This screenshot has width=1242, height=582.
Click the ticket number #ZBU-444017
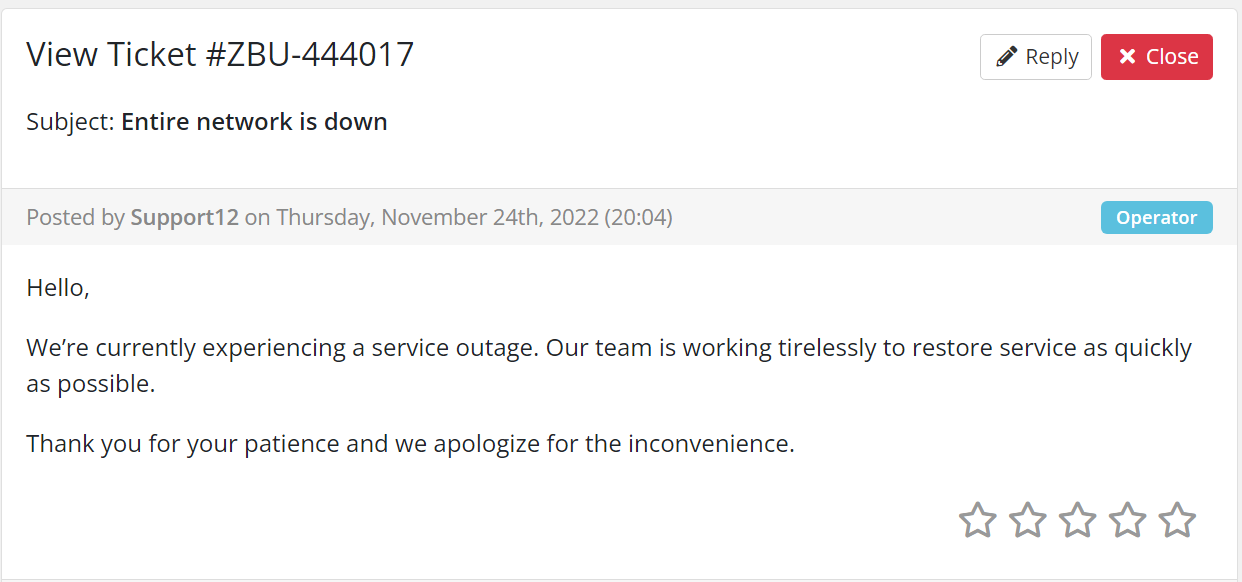pos(310,54)
